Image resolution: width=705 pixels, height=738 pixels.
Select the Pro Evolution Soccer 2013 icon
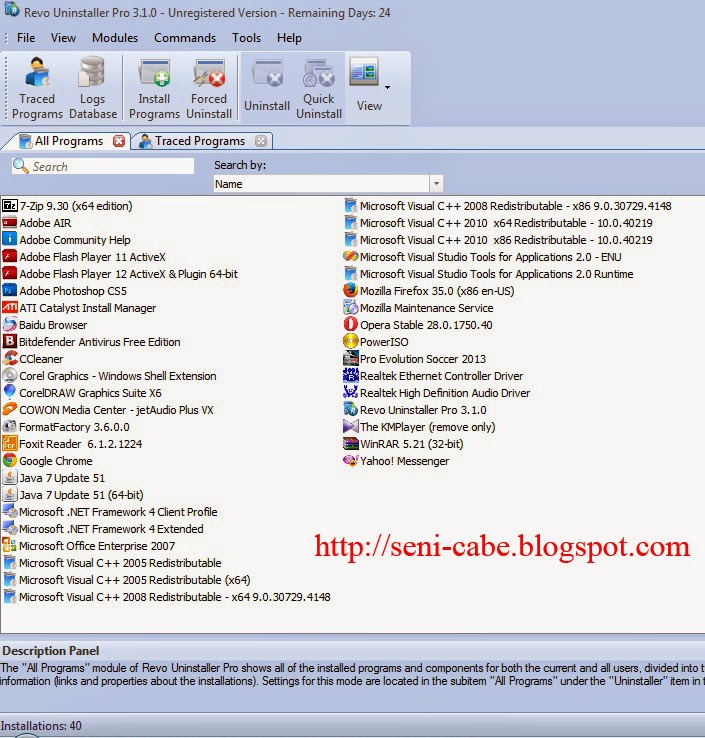(350, 359)
